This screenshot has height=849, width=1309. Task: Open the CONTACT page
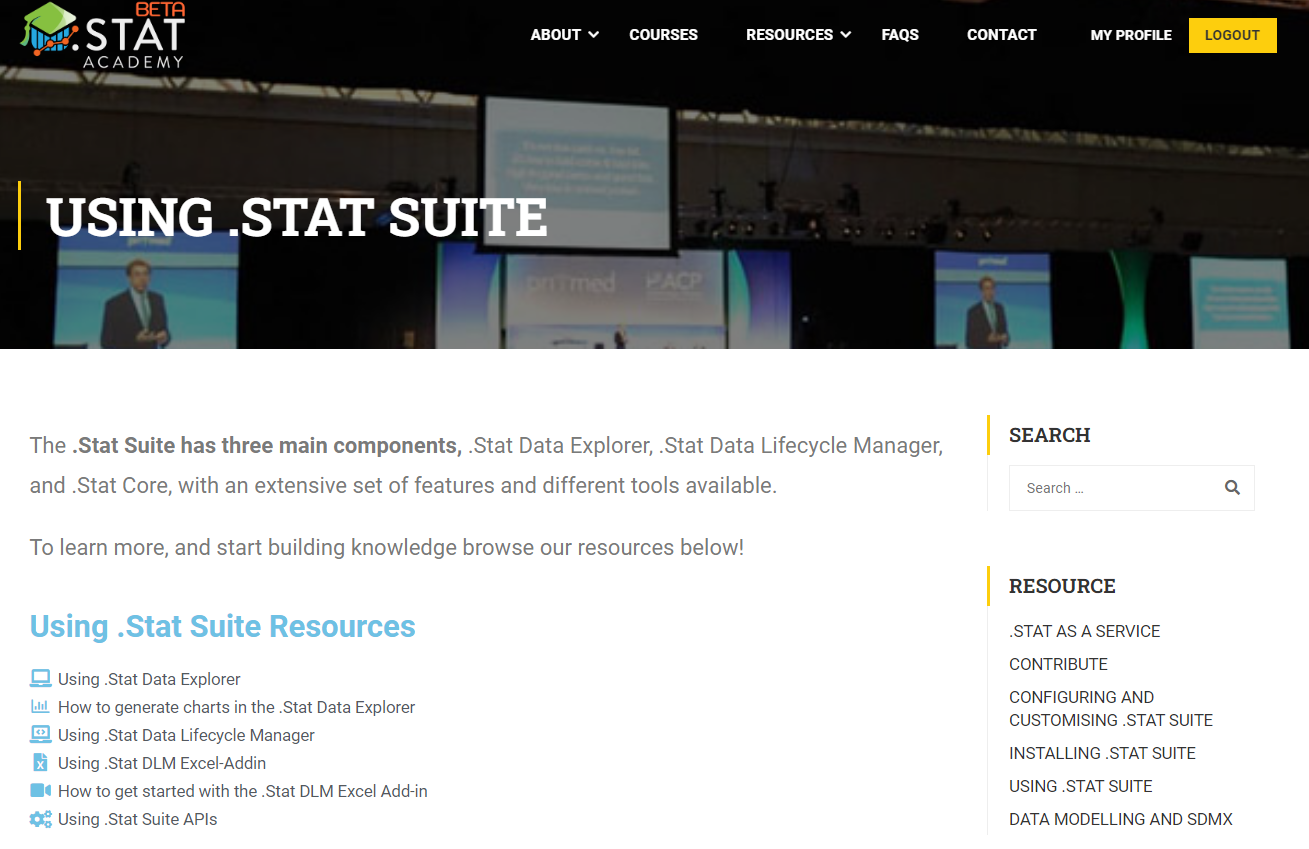coord(1001,34)
